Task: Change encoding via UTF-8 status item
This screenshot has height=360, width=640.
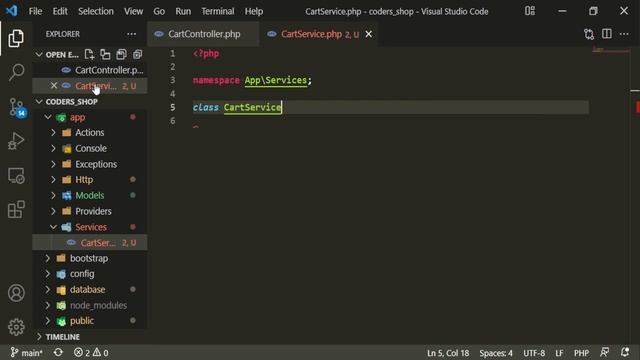Action: point(534,353)
